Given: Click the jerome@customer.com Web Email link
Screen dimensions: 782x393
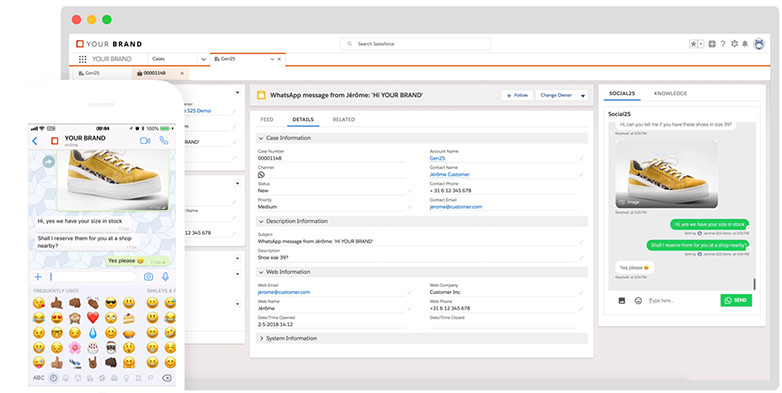Looking at the screenshot, I should coord(284,292).
